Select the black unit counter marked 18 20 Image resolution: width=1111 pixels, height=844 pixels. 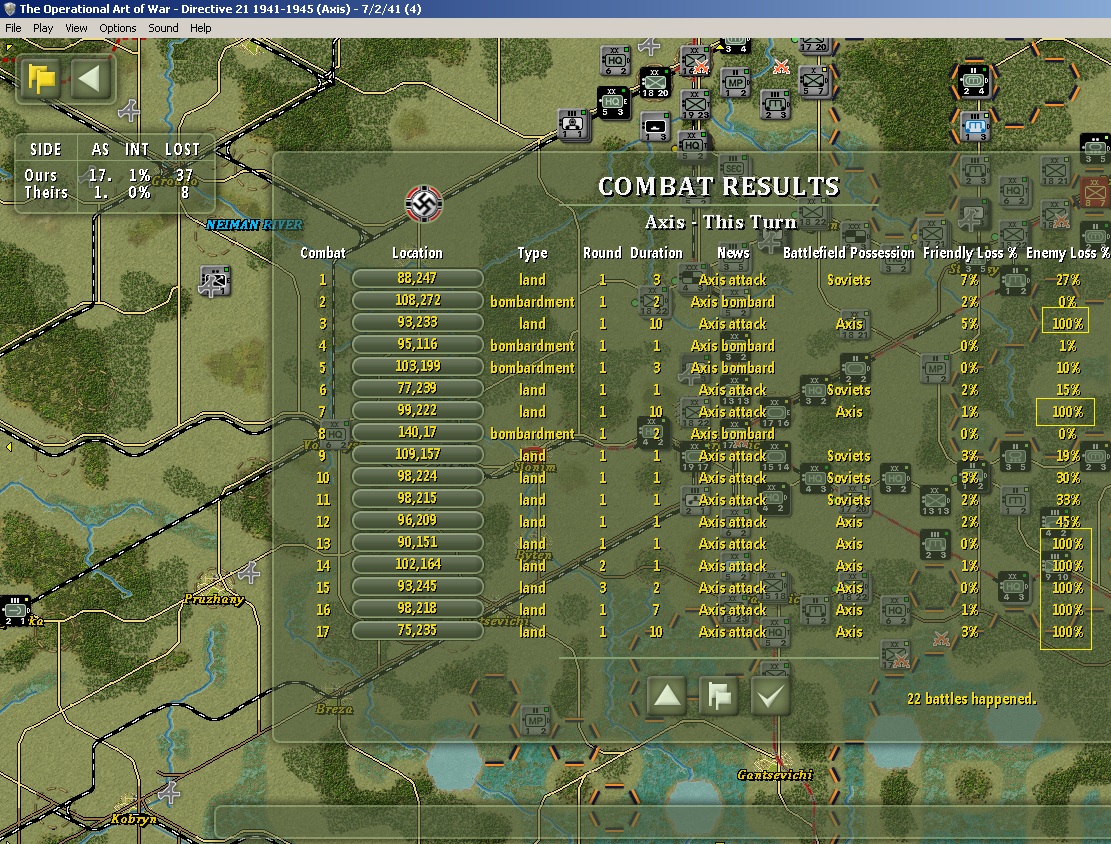[x=655, y=84]
